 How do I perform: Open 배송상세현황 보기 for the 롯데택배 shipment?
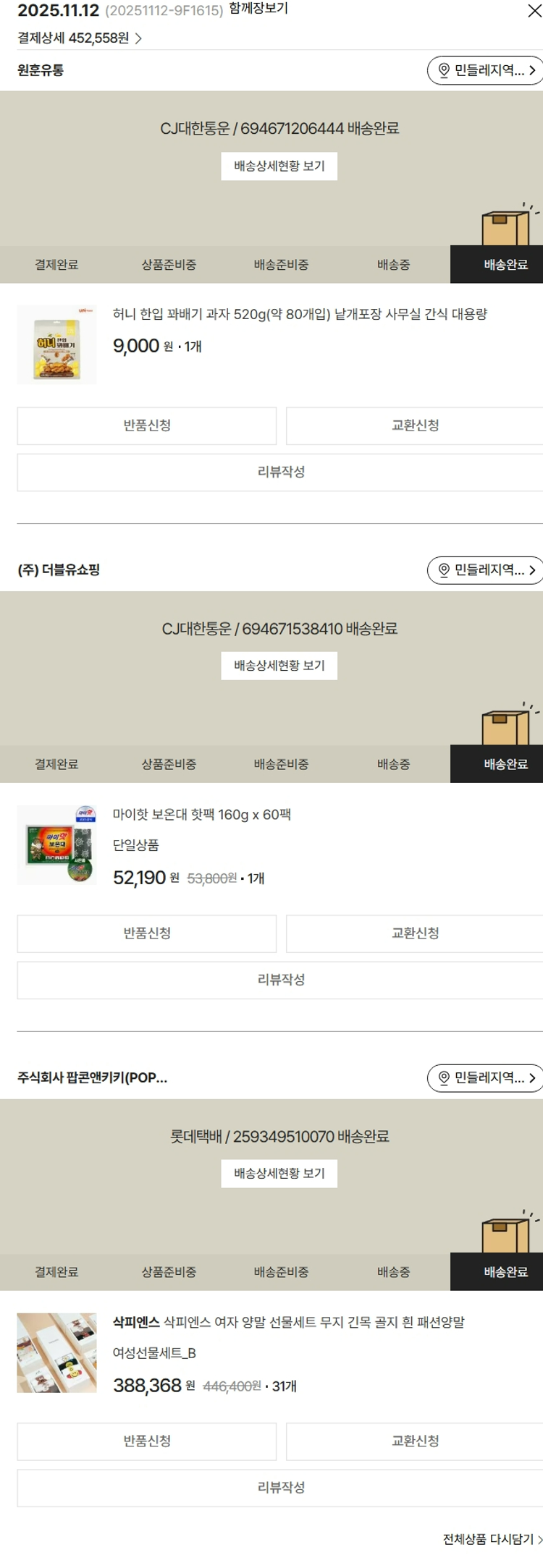click(279, 1173)
